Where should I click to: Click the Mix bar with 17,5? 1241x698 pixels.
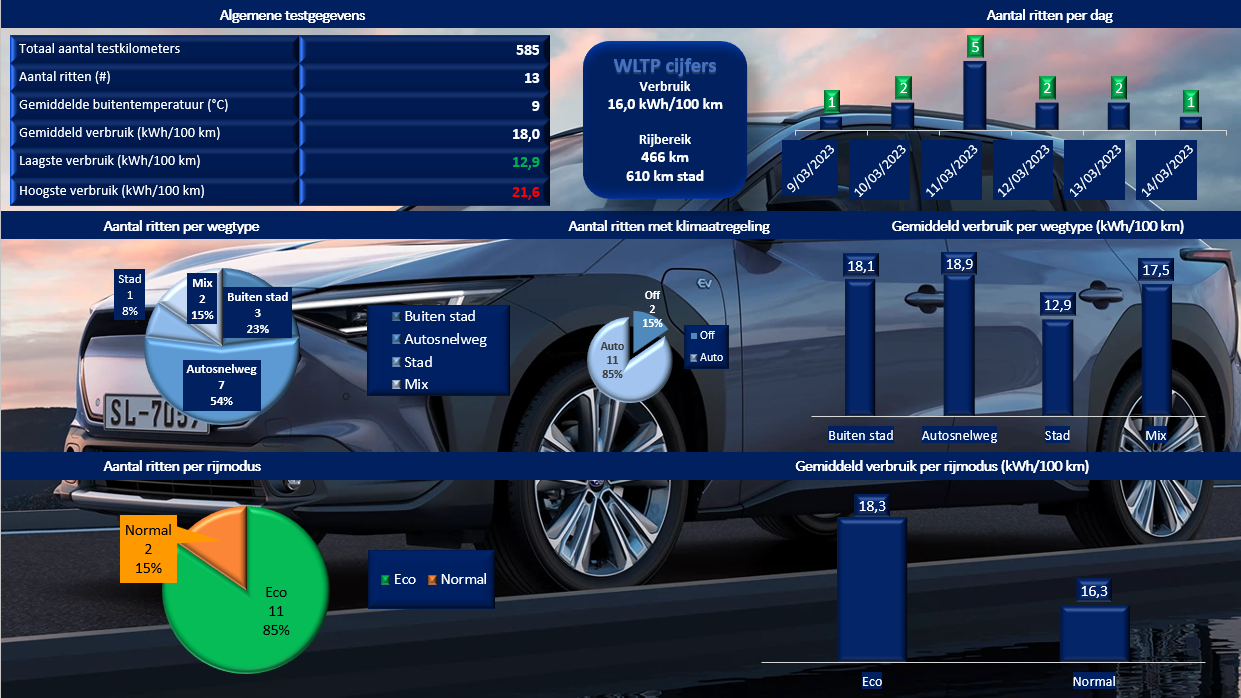(x=1156, y=349)
